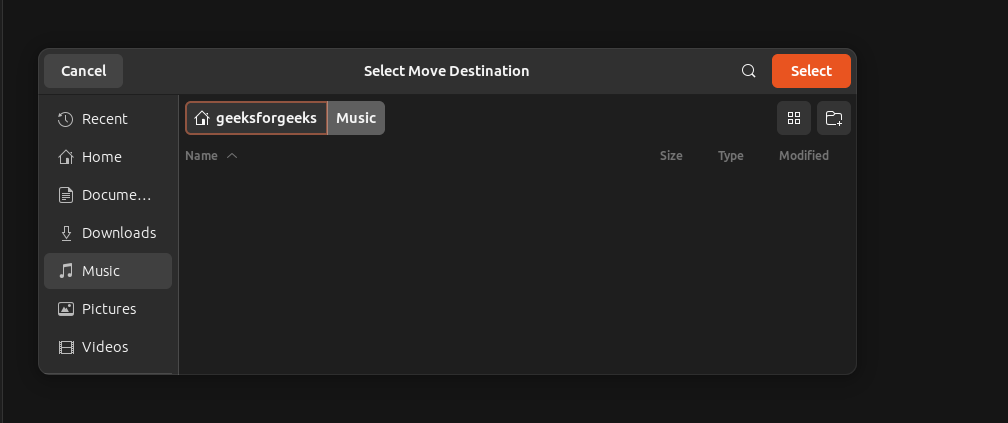Select Documents location in the sidebar
This screenshot has height=423, width=1008.
116,195
